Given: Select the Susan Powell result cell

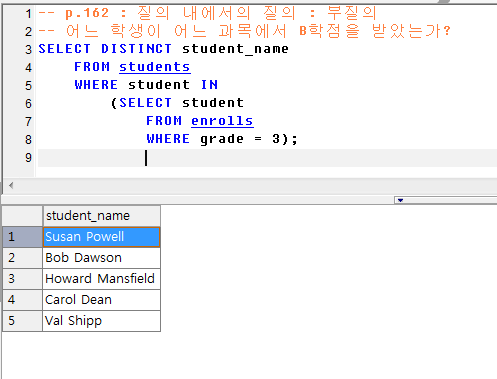Looking at the screenshot, I should (x=102, y=237).
